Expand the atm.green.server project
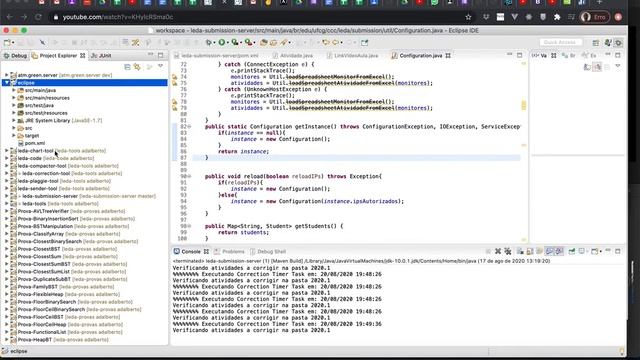 [x=7, y=75]
